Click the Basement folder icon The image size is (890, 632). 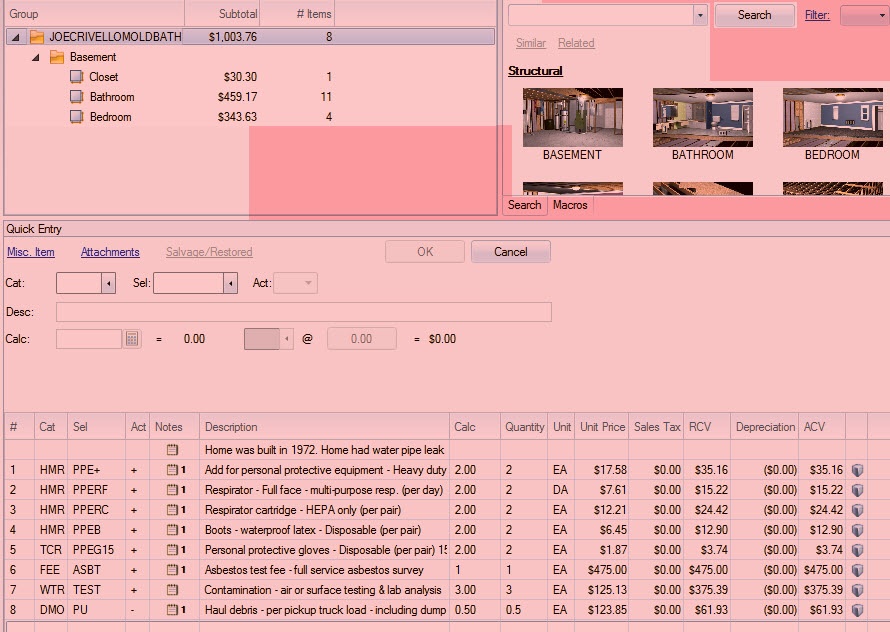(x=57, y=57)
